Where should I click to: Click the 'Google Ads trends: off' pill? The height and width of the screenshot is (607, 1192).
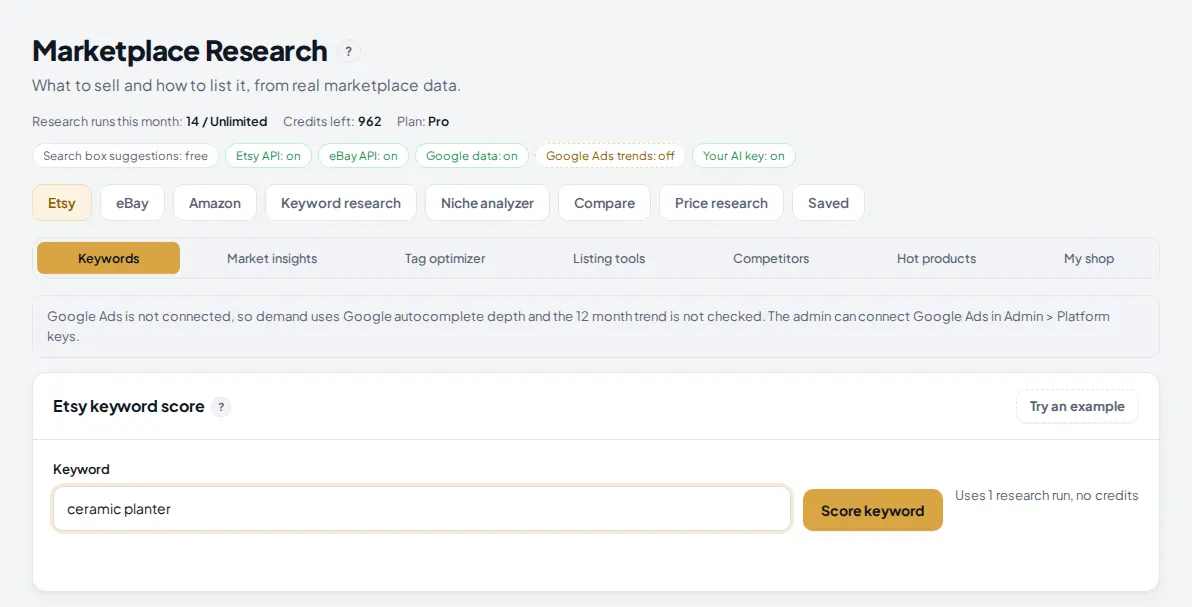(x=610, y=156)
